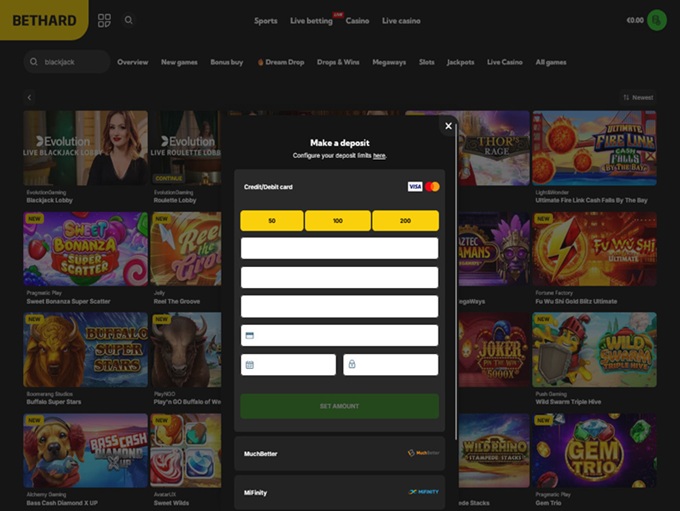
Task: Choose the 200 deposit amount
Action: [x=405, y=221]
